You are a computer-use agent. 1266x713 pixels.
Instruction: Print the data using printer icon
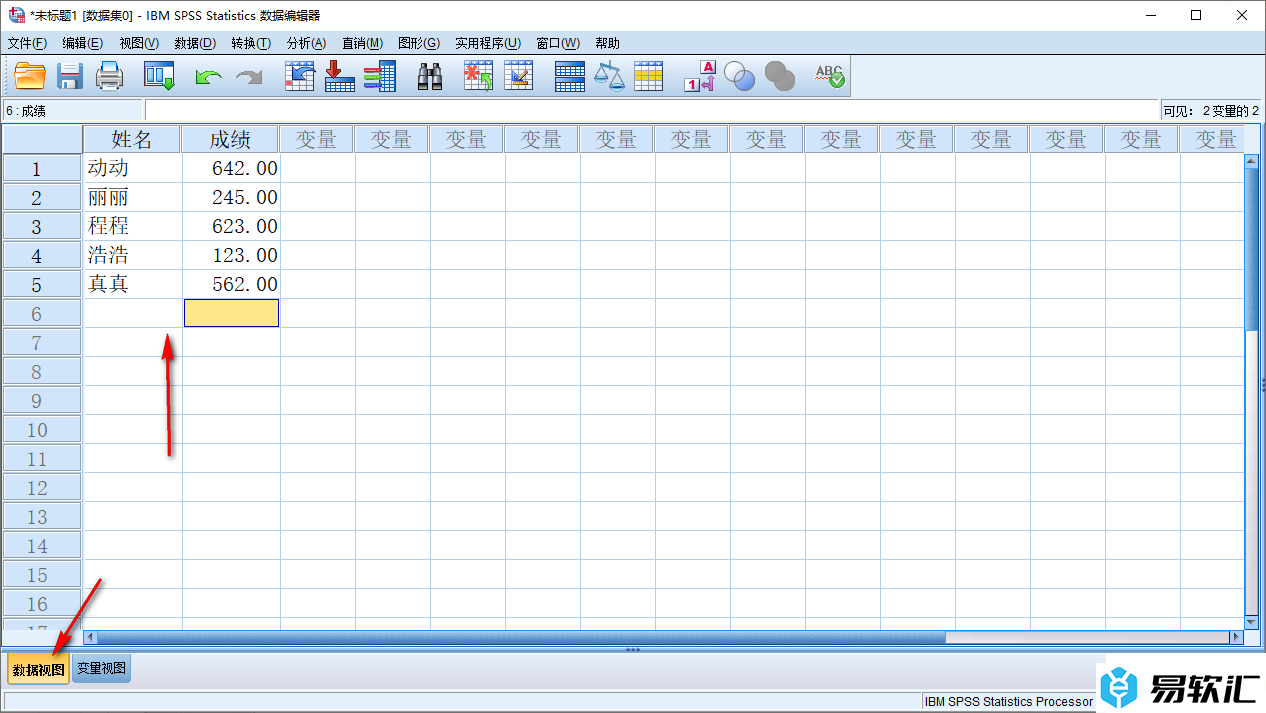[109, 76]
